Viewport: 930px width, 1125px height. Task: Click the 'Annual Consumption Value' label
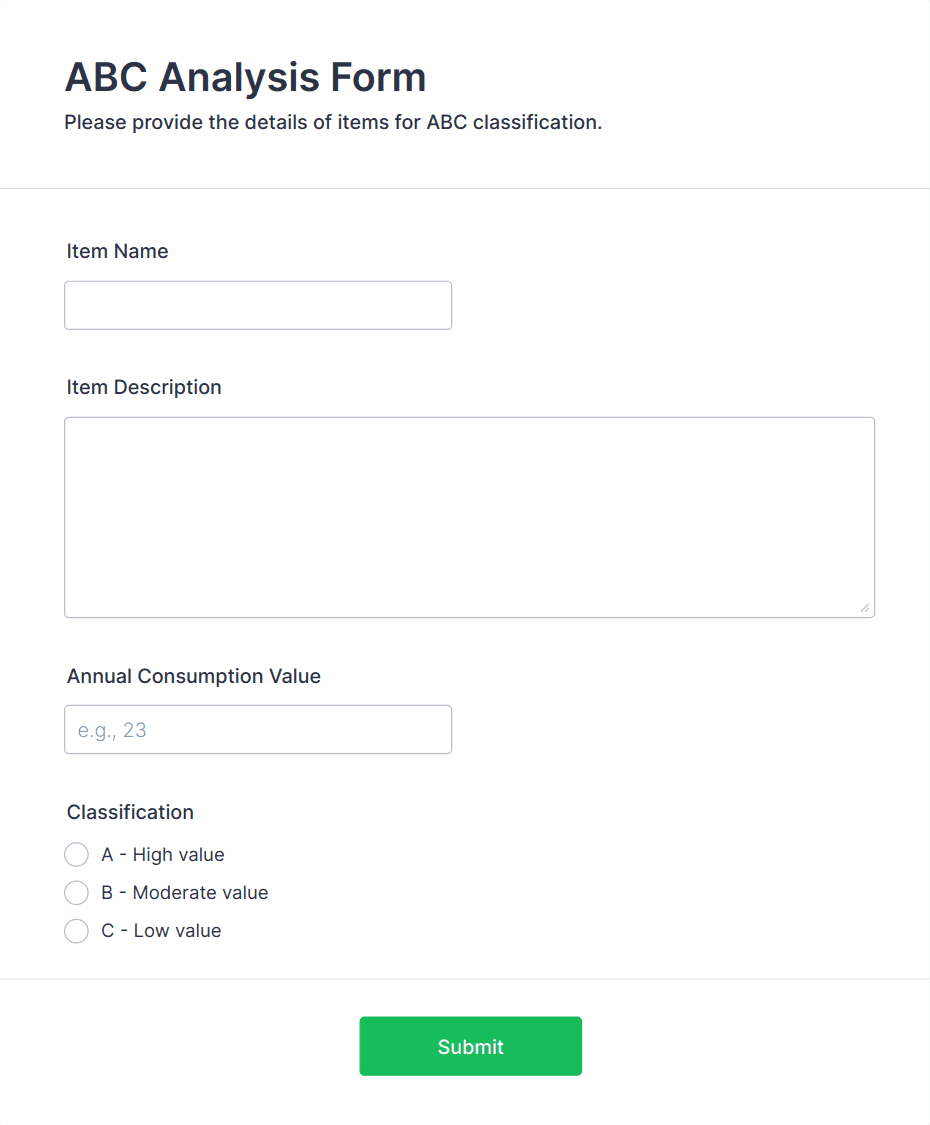tap(194, 676)
